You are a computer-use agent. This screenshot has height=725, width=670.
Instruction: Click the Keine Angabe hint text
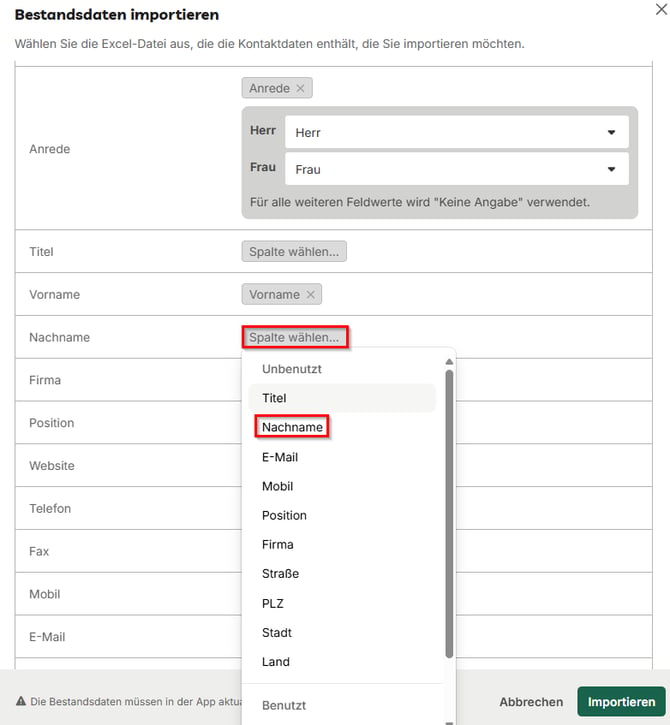coord(420,202)
